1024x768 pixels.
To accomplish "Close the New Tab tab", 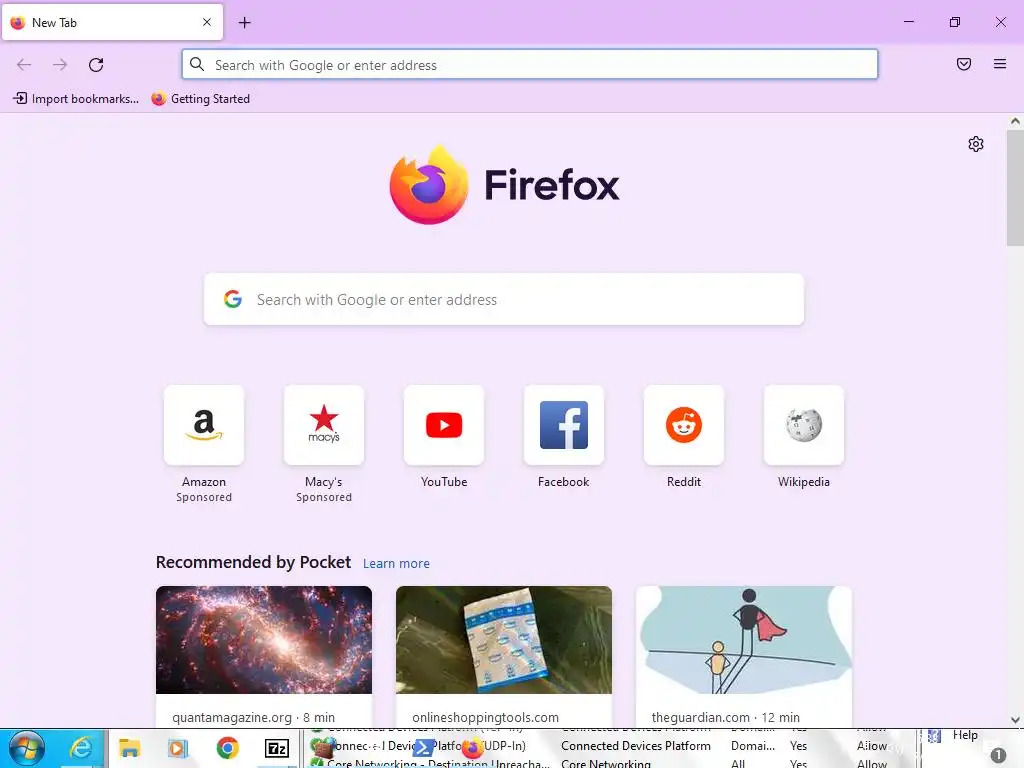I will (x=207, y=22).
